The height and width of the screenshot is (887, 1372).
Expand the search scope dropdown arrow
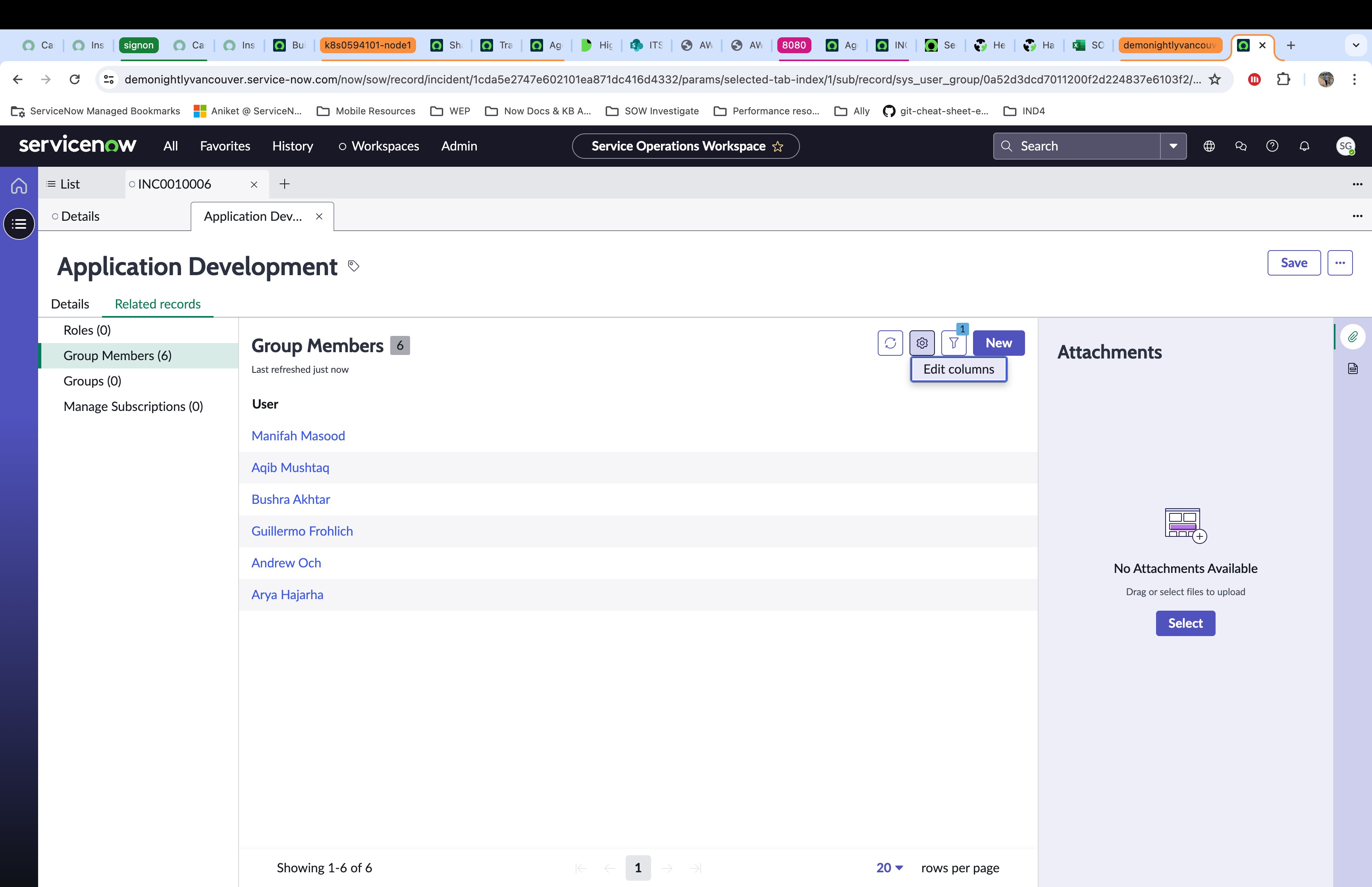point(1174,146)
